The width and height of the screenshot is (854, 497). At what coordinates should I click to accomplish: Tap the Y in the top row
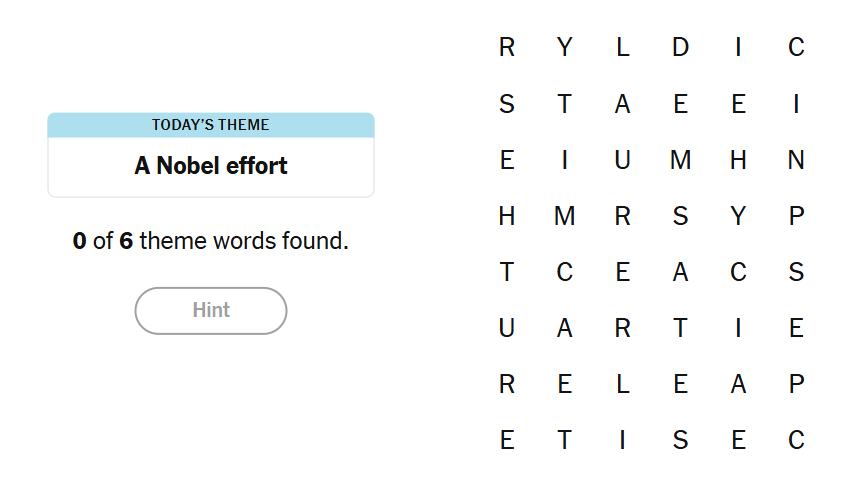coord(565,47)
